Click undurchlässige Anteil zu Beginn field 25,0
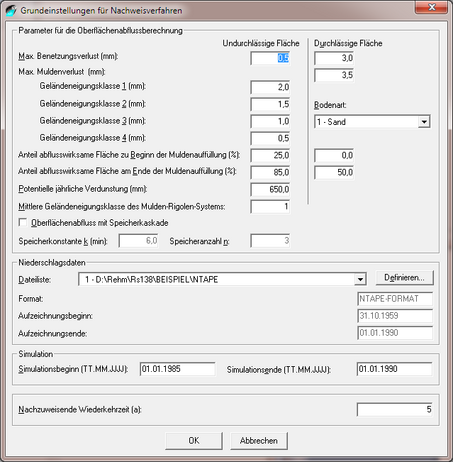The width and height of the screenshot is (453, 462). pyautogui.click(x=270, y=155)
